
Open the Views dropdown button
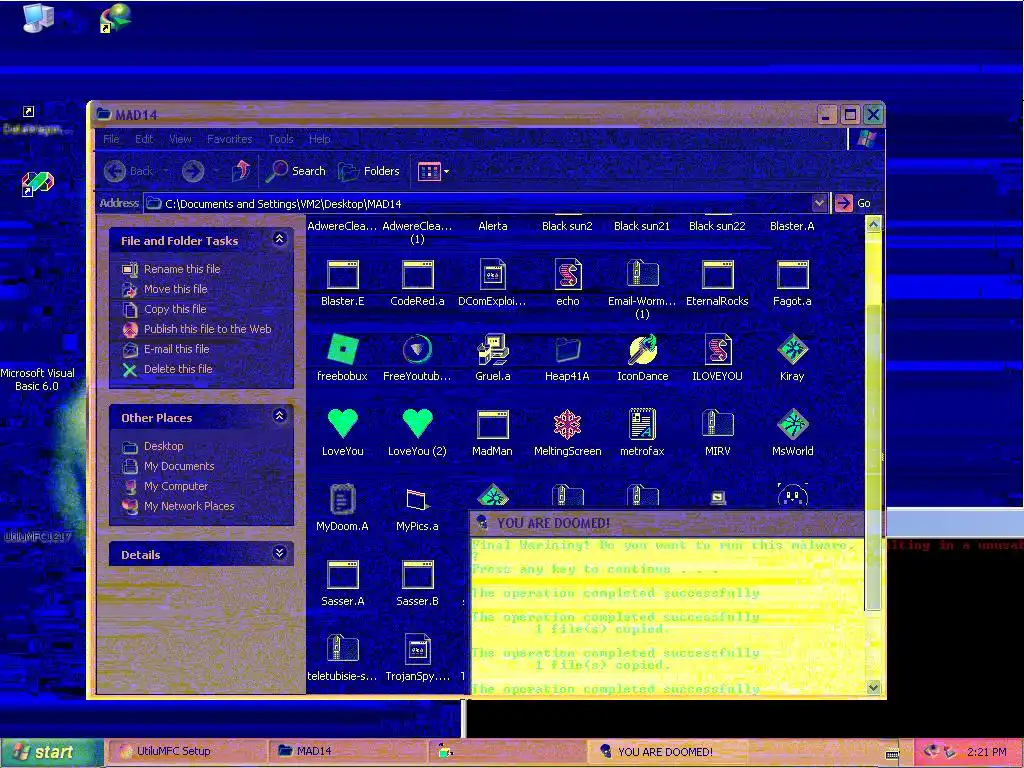[434, 172]
